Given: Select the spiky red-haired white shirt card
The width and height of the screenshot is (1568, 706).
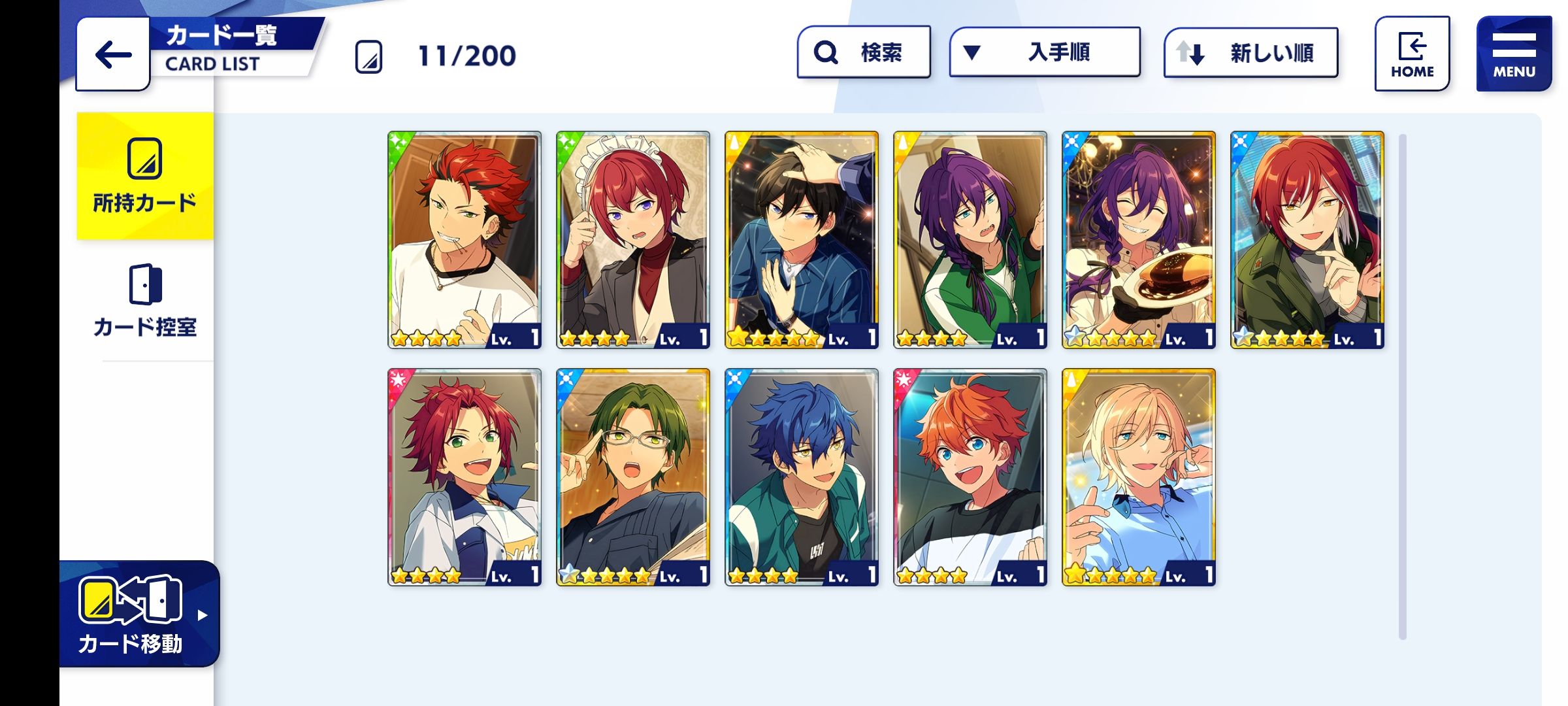Looking at the screenshot, I should tap(465, 240).
